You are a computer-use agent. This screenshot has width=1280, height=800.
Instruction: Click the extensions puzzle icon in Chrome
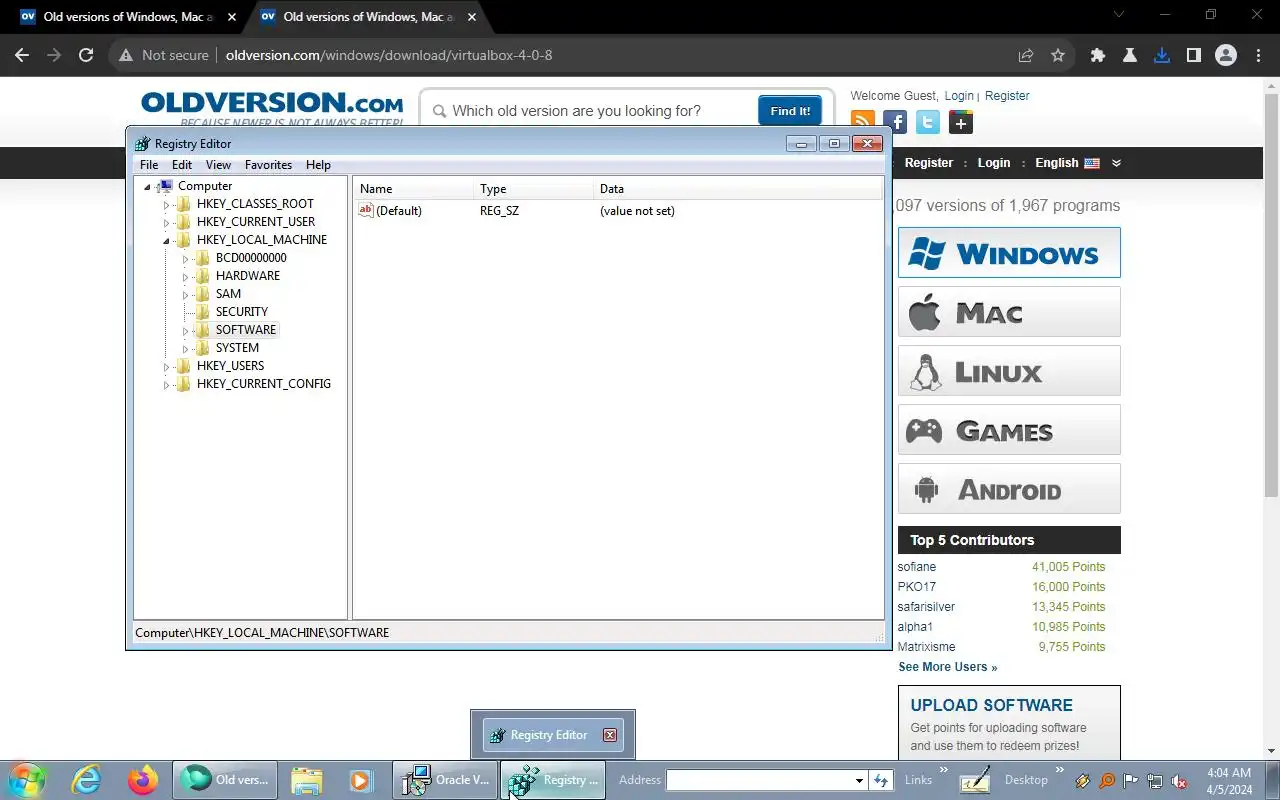[1098, 55]
